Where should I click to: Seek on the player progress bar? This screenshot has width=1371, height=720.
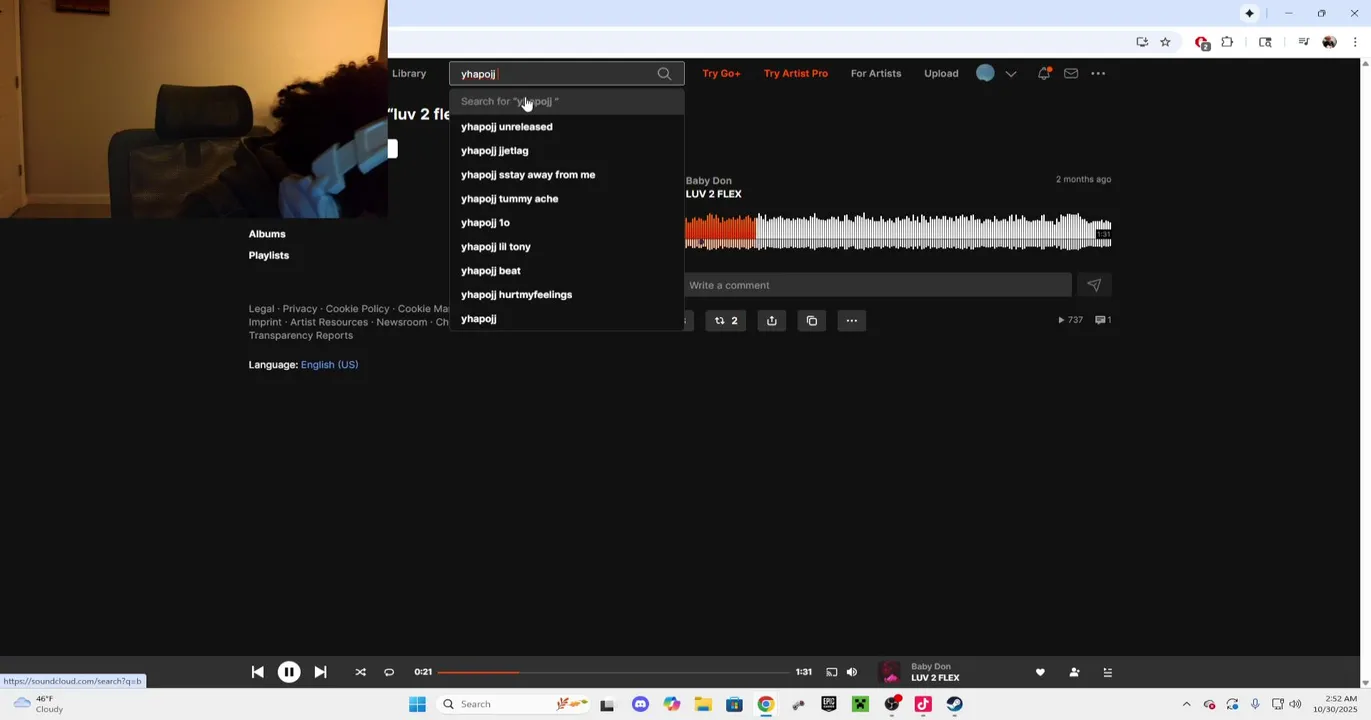coord(613,672)
